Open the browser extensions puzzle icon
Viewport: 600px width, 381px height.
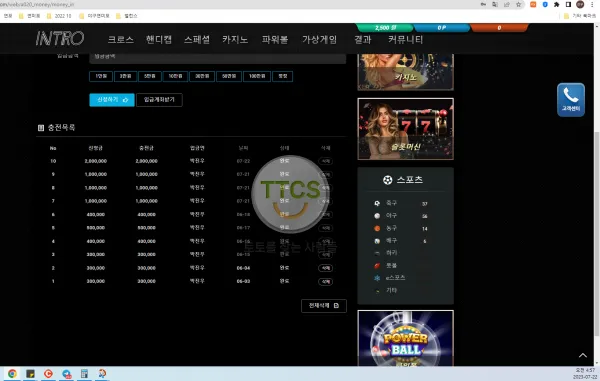pyautogui.click(x=557, y=5)
